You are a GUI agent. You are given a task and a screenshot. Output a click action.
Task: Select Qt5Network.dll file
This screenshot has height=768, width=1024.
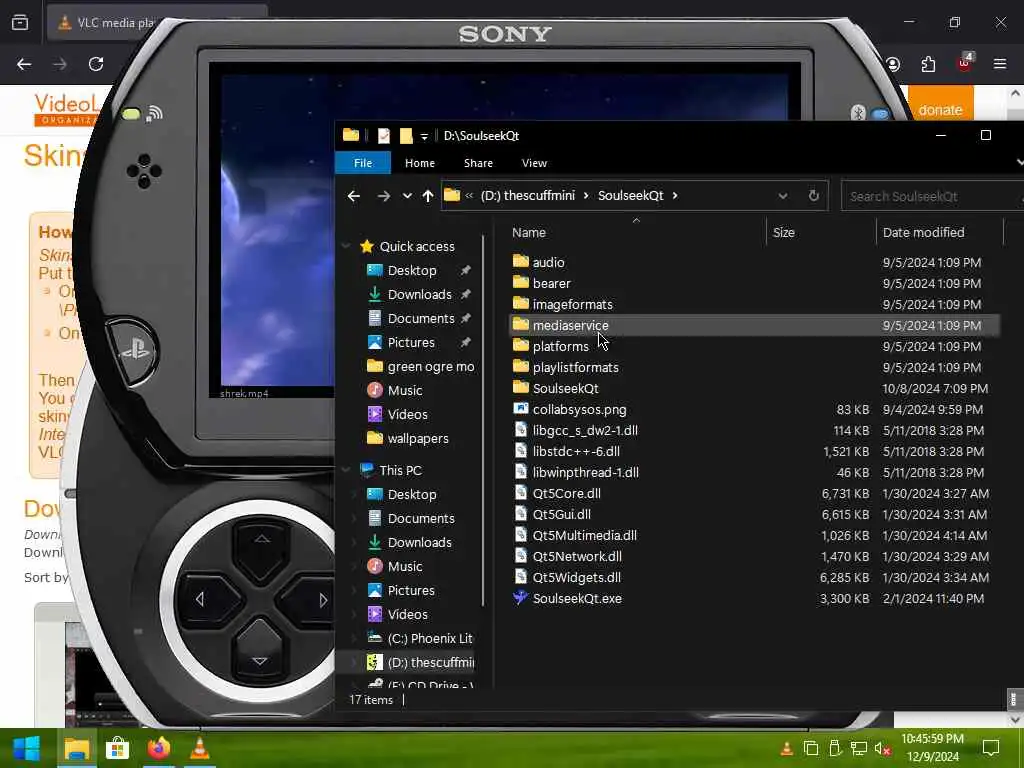coord(577,556)
